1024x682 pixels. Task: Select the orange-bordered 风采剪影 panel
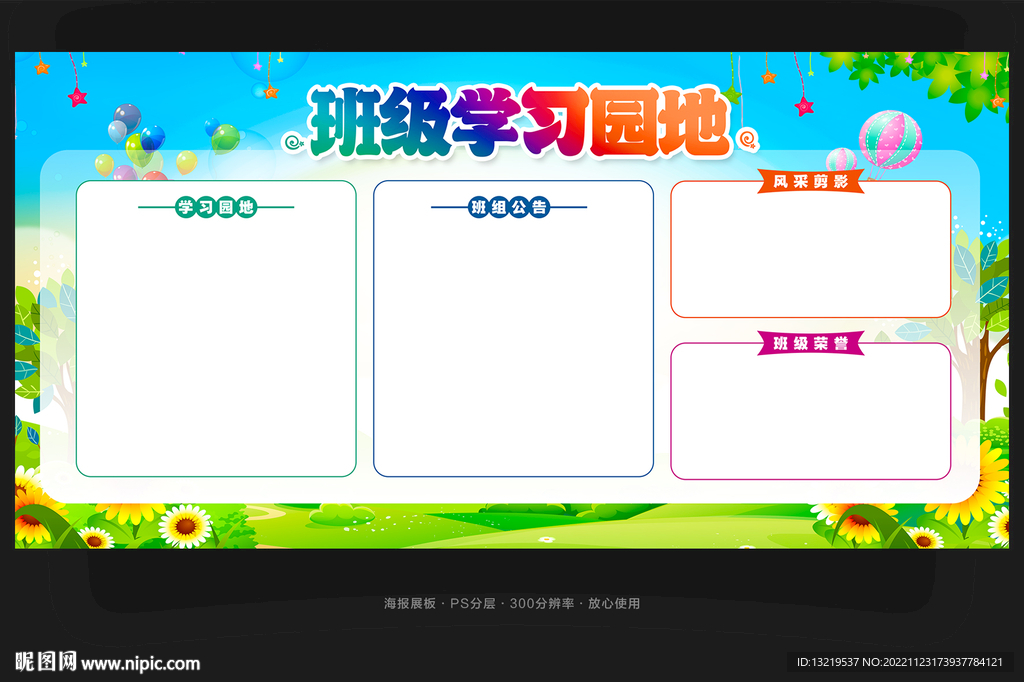point(810,250)
